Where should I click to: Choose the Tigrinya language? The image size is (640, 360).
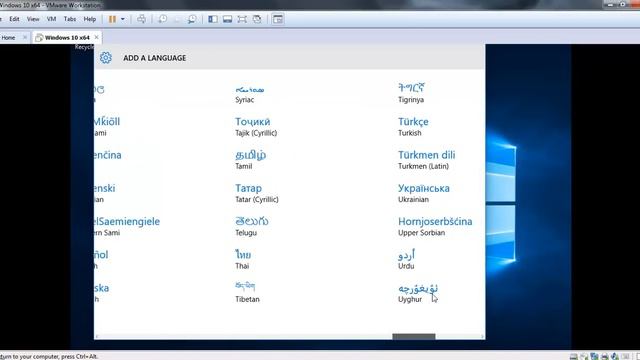[411, 93]
